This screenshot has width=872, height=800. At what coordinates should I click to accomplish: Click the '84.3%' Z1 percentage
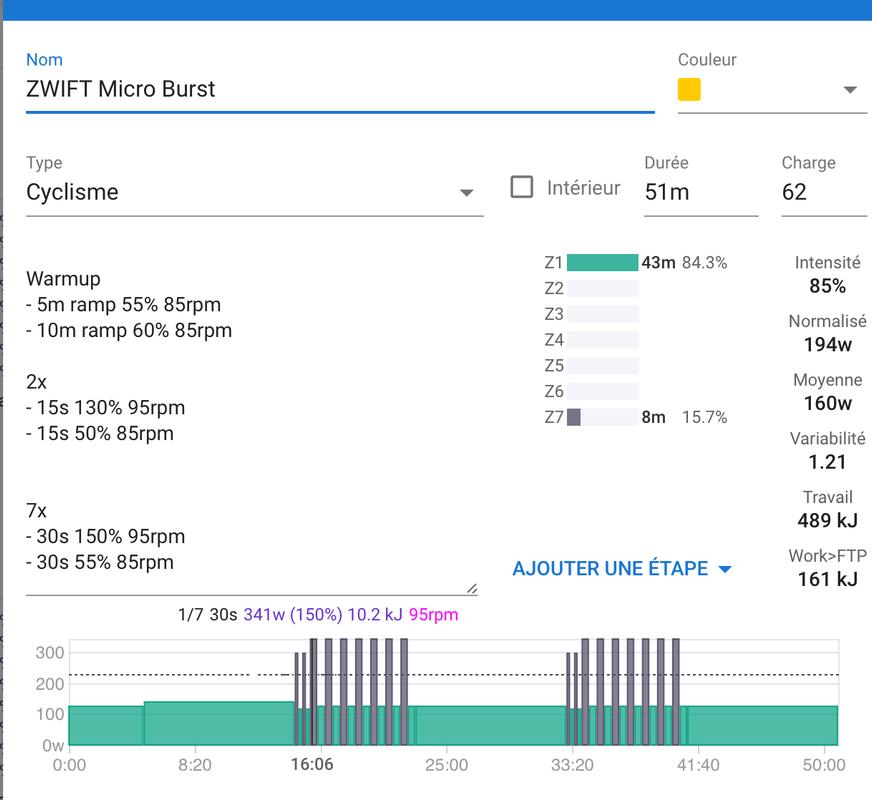click(x=705, y=262)
